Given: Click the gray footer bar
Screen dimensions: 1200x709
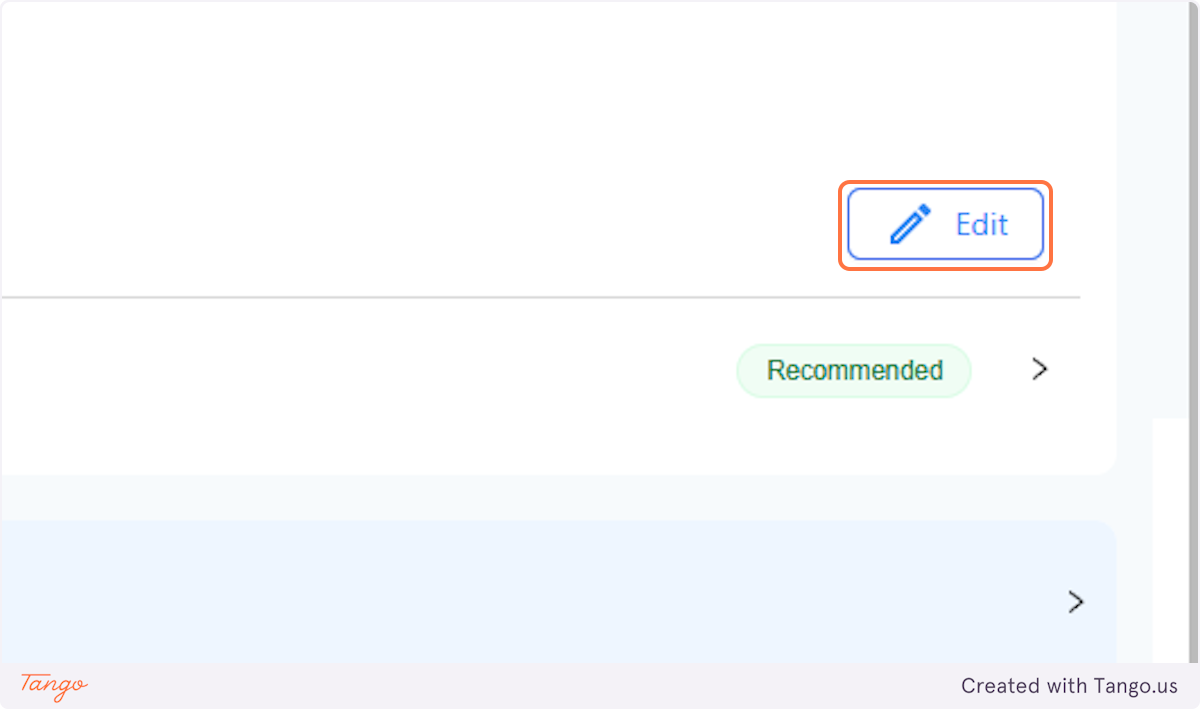Looking at the screenshot, I should point(600,686).
